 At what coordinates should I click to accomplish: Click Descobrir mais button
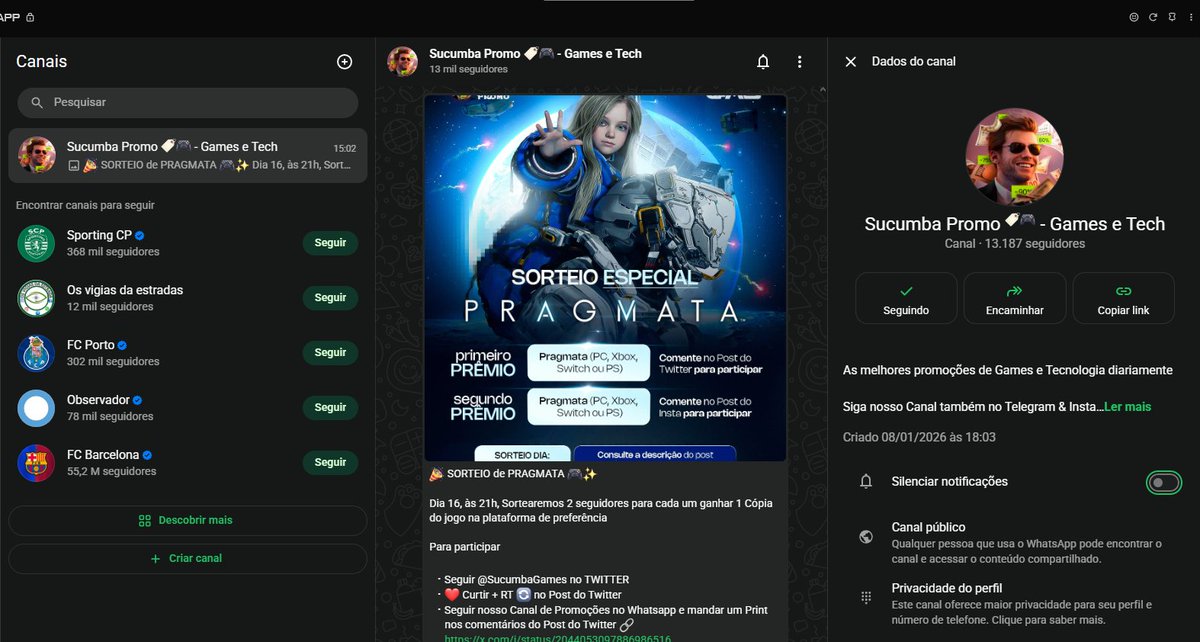pos(188,521)
